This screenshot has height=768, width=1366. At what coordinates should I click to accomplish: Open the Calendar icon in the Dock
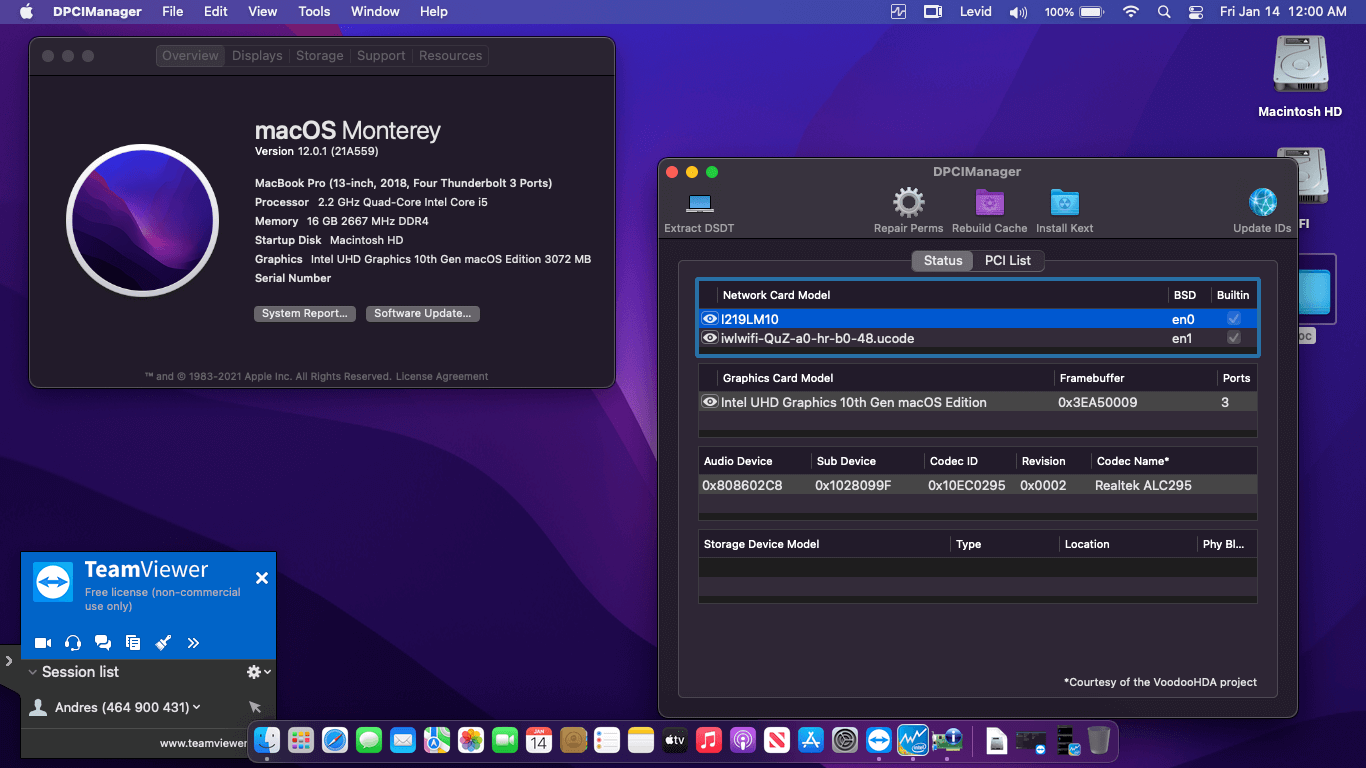pyautogui.click(x=539, y=740)
